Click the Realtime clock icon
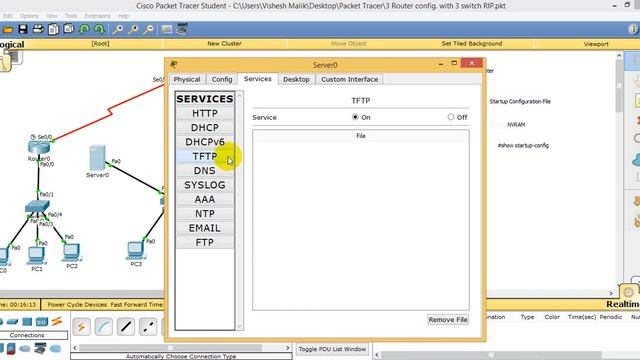Screen dimensions: 640x360 (629, 291)
